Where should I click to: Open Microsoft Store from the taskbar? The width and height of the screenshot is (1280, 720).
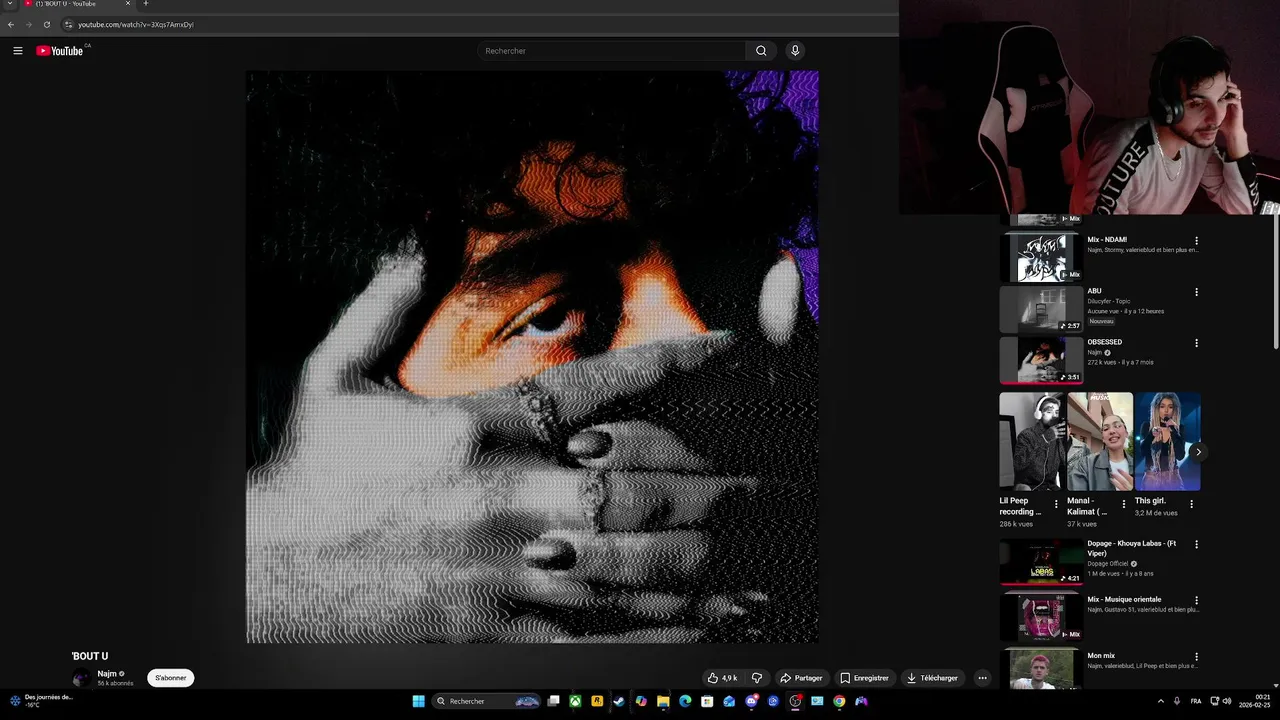coord(707,701)
